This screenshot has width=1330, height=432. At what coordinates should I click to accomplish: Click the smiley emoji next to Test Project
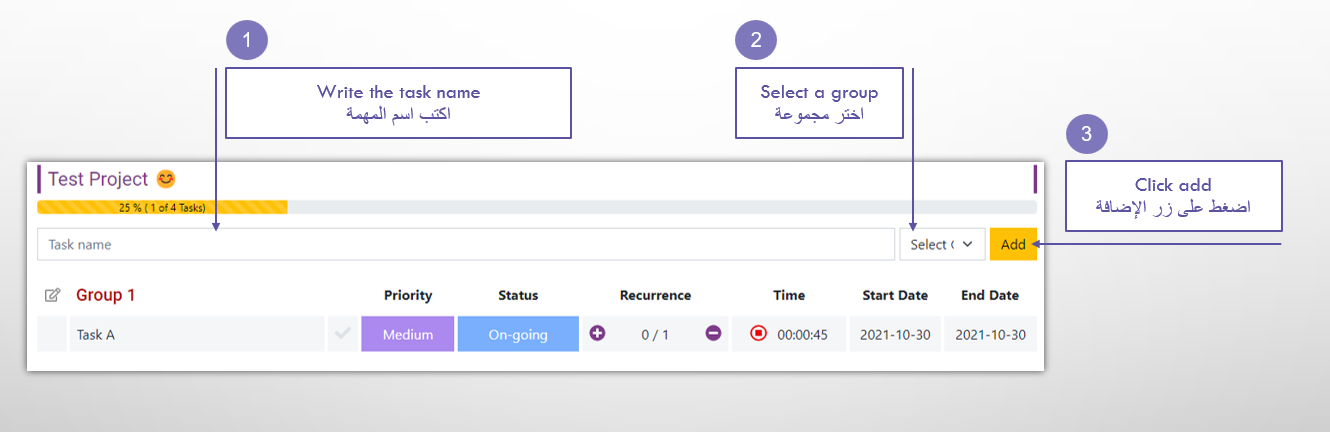[x=166, y=179]
